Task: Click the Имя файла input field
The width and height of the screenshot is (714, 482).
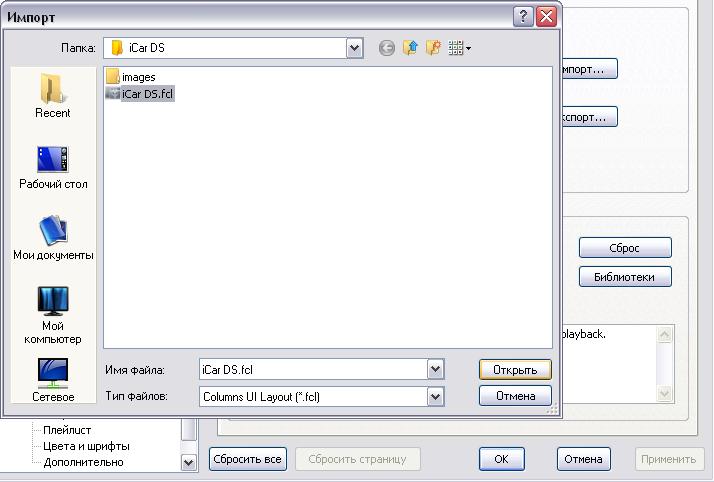Action: pyautogui.click(x=313, y=369)
